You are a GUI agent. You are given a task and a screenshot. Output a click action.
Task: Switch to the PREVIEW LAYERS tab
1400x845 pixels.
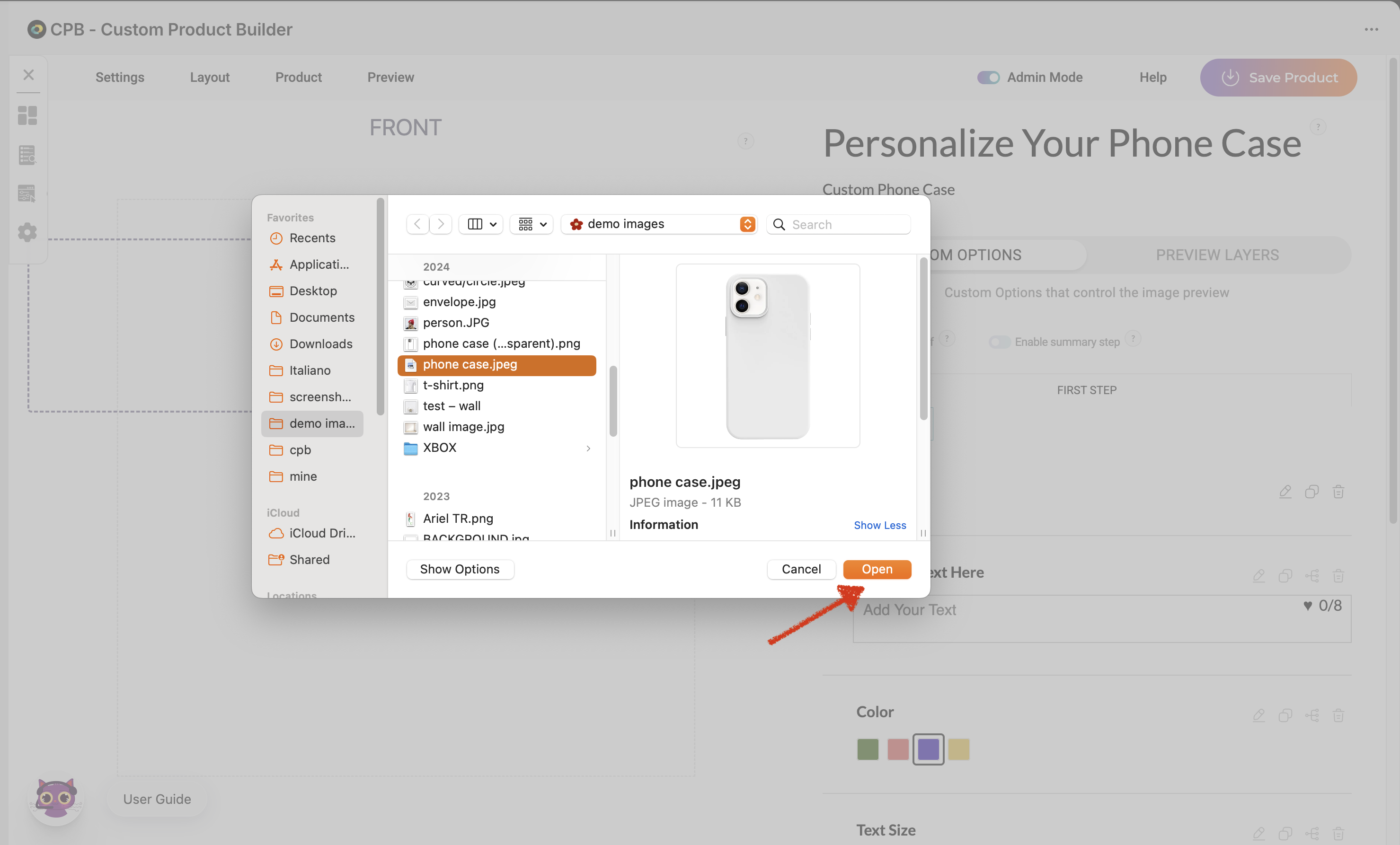1217,255
